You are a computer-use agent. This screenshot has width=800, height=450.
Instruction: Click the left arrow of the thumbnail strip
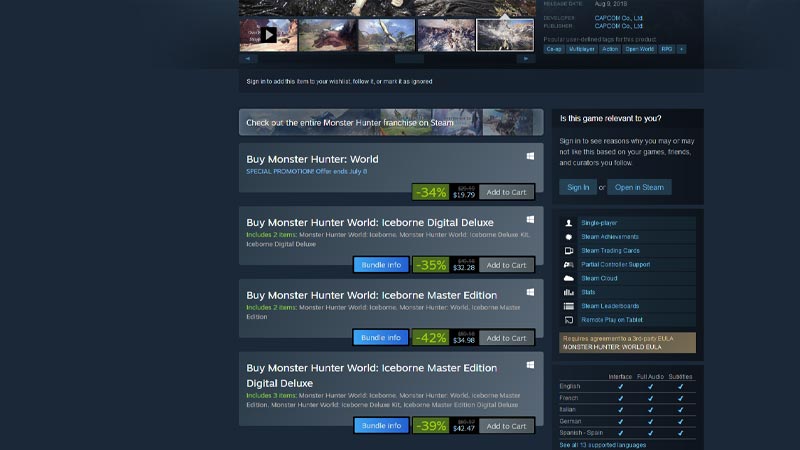[x=248, y=59]
